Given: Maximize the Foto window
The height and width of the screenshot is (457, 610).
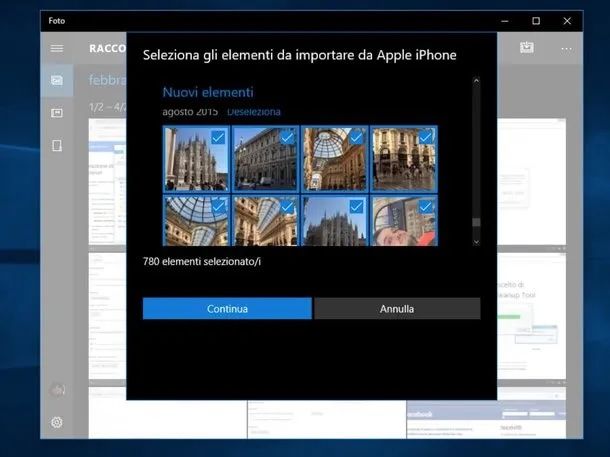Looking at the screenshot, I should tap(536, 21).
